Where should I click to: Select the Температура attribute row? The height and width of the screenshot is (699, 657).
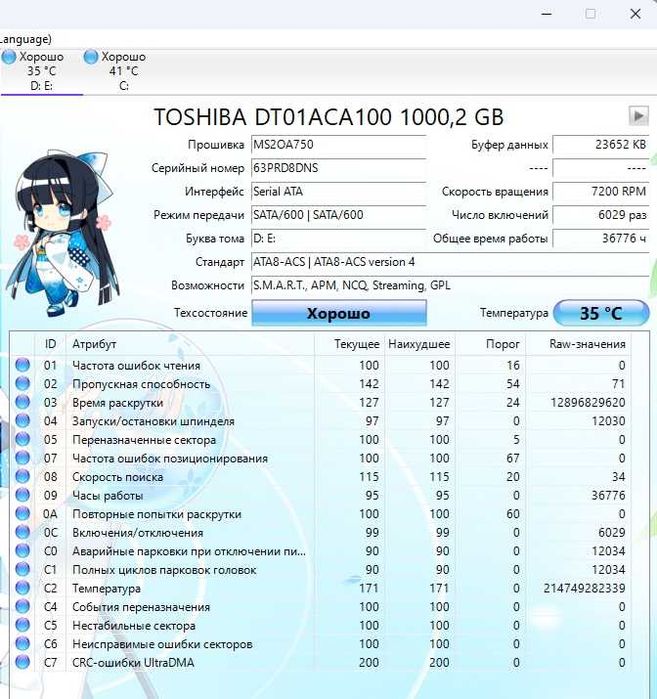click(320, 588)
